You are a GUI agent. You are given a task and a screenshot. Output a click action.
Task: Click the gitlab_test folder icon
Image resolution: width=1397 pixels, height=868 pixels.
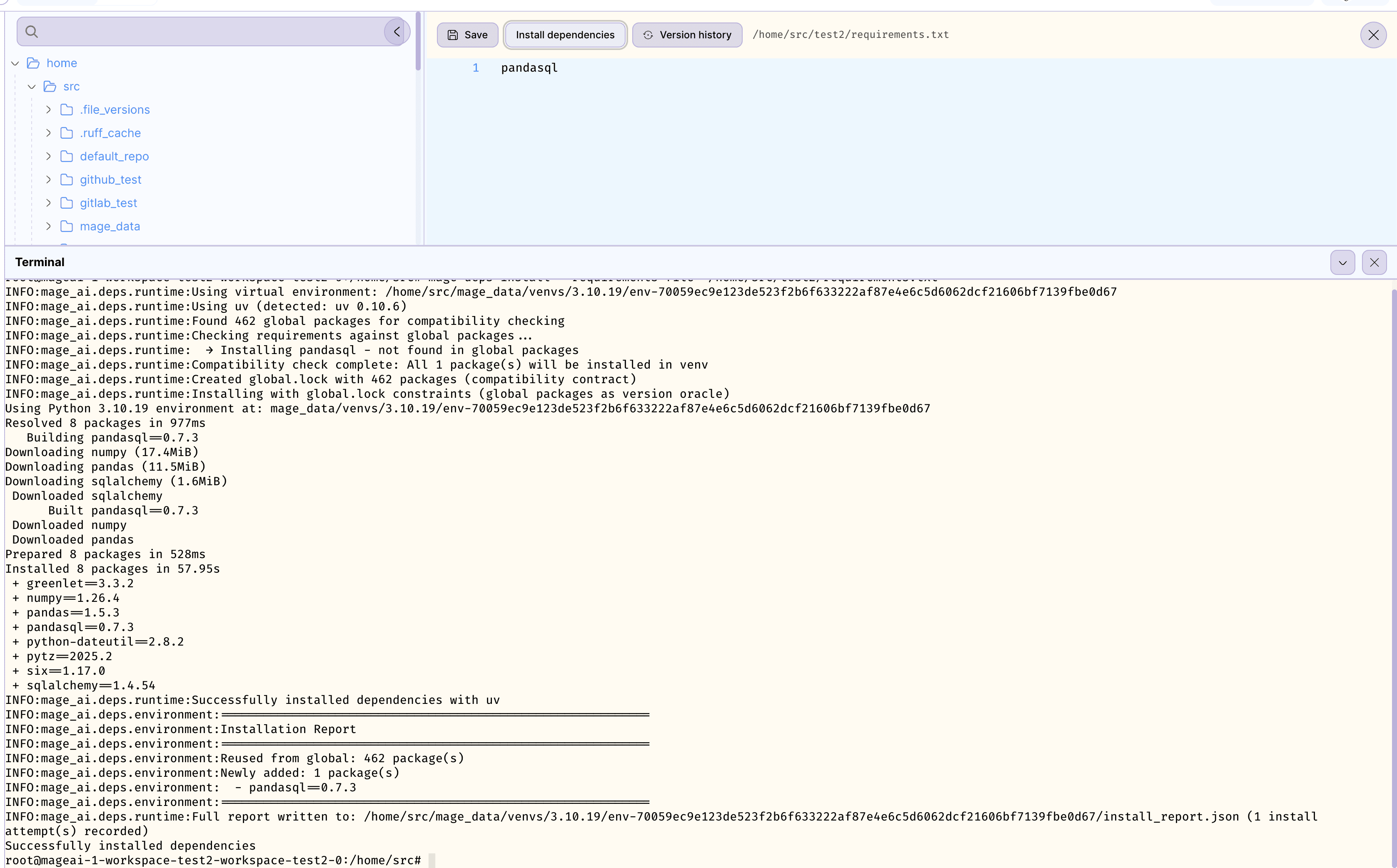pyautogui.click(x=67, y=203)
